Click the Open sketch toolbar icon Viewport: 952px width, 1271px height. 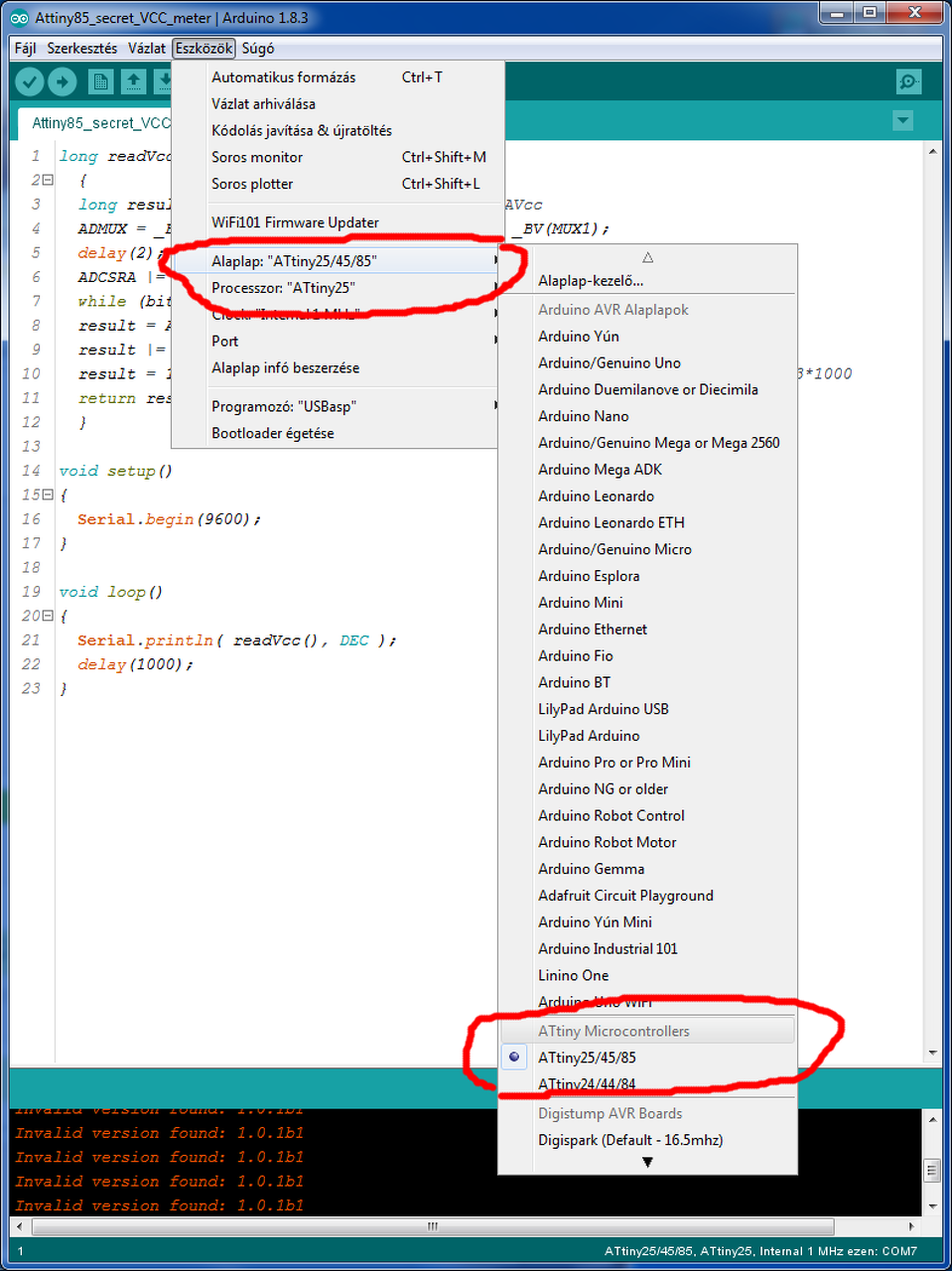(133, 81)
